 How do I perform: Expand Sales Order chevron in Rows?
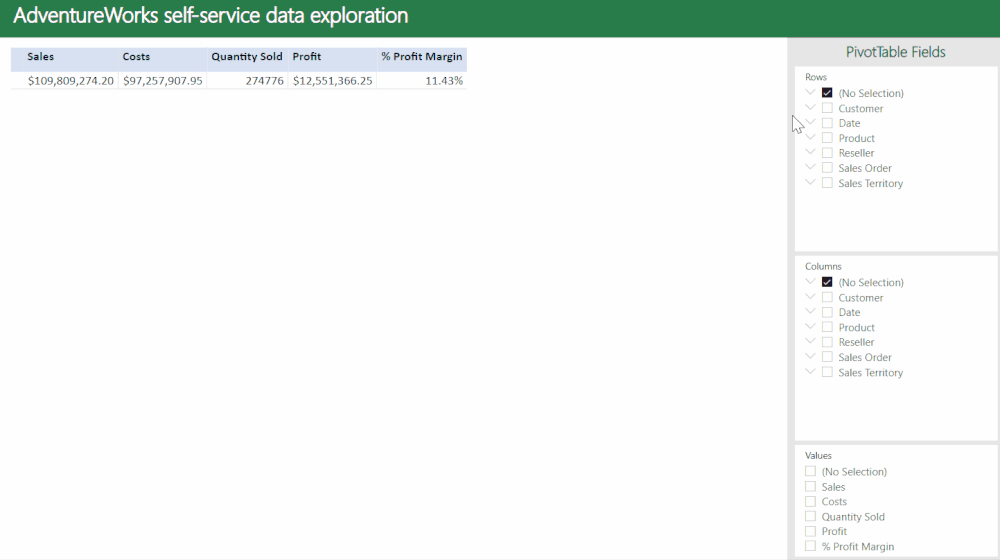(x=811, y=168)
